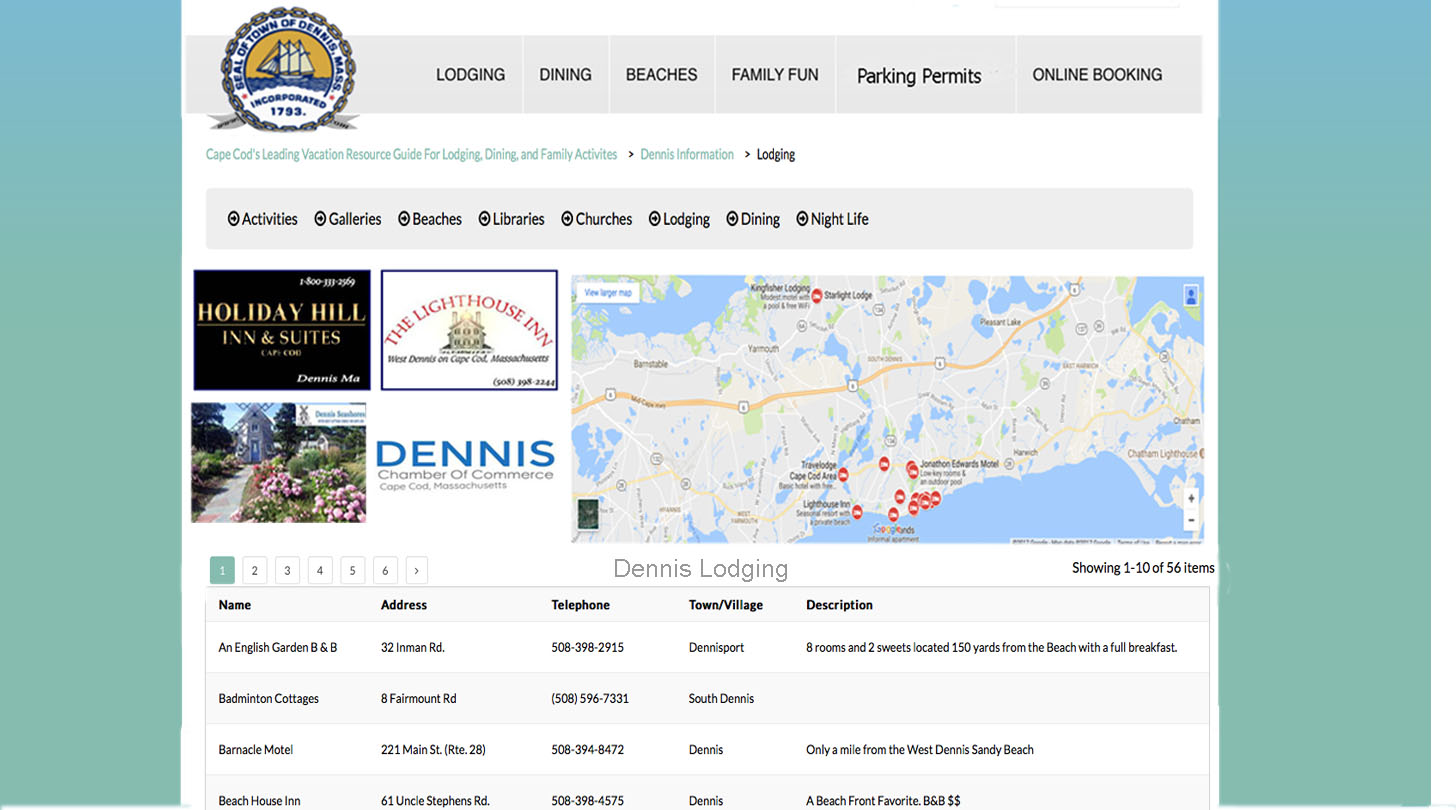Go to results page 6
Screen dimensions: 1456x810
[x=385, y=570]
